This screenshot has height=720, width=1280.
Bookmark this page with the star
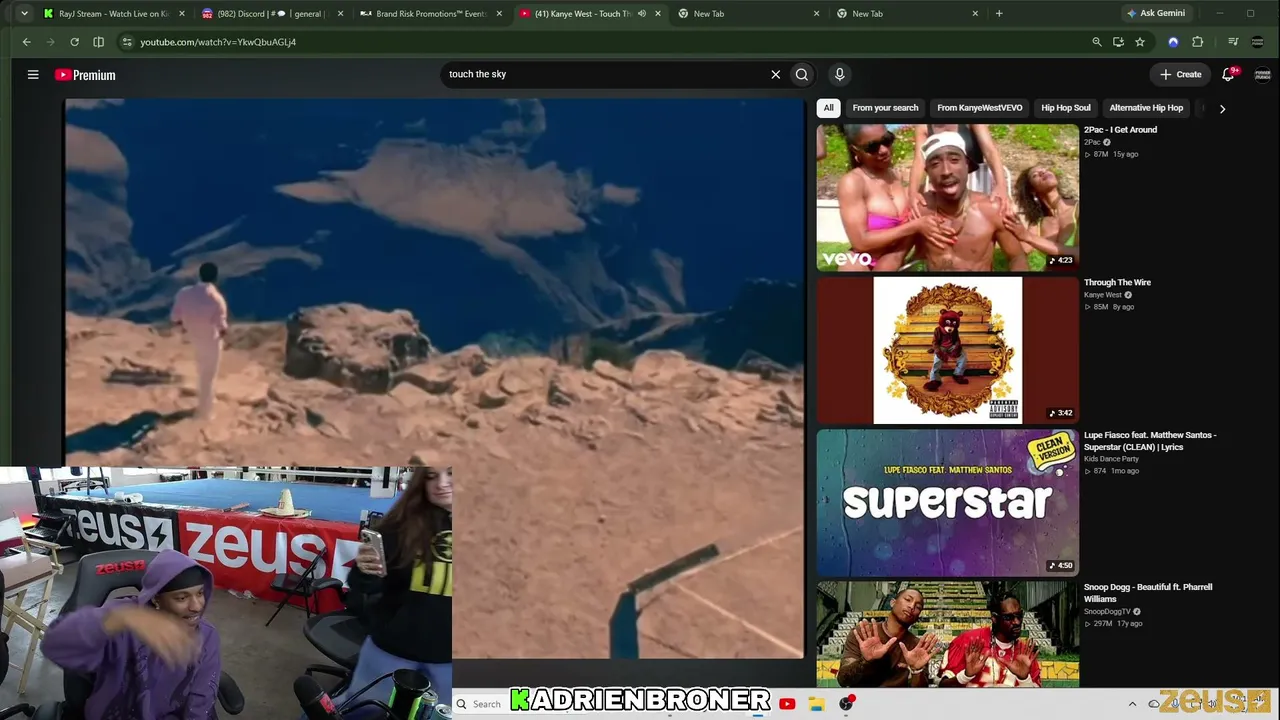click(x=1140, y=42)
